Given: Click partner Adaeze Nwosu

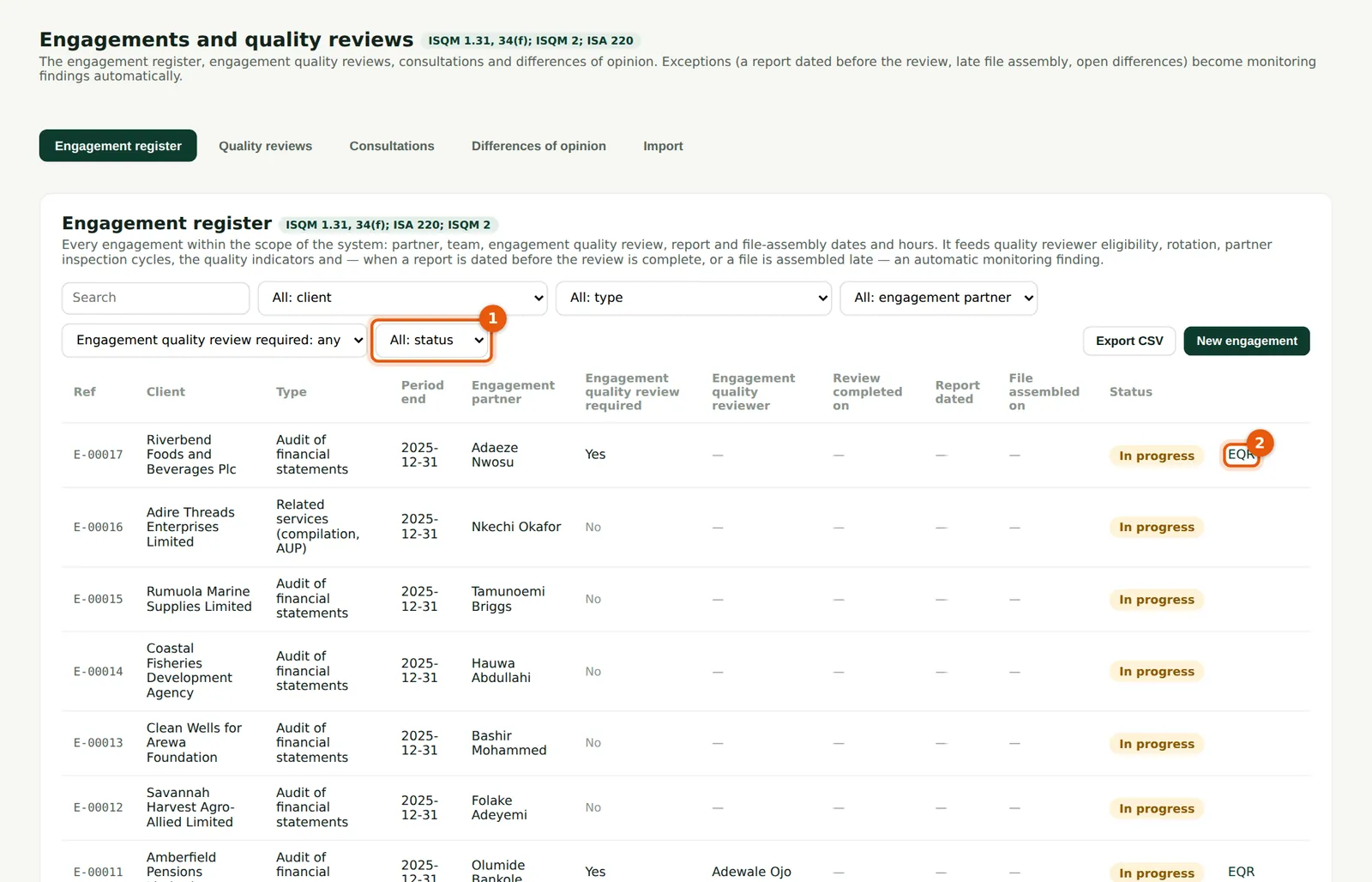Looking at the screenshot, I should [x=495, y=455].
